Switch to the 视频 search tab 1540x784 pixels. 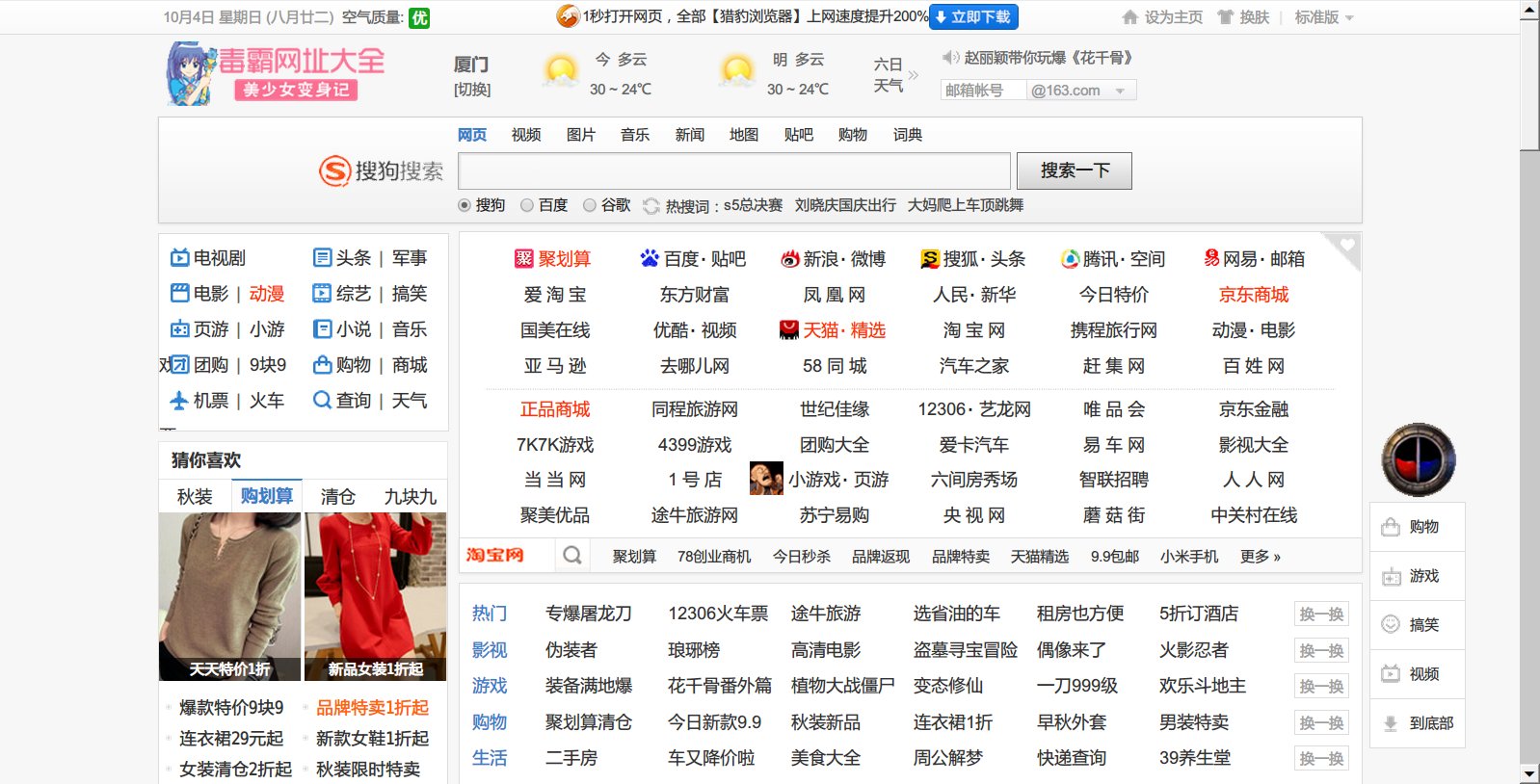[526, 135]
